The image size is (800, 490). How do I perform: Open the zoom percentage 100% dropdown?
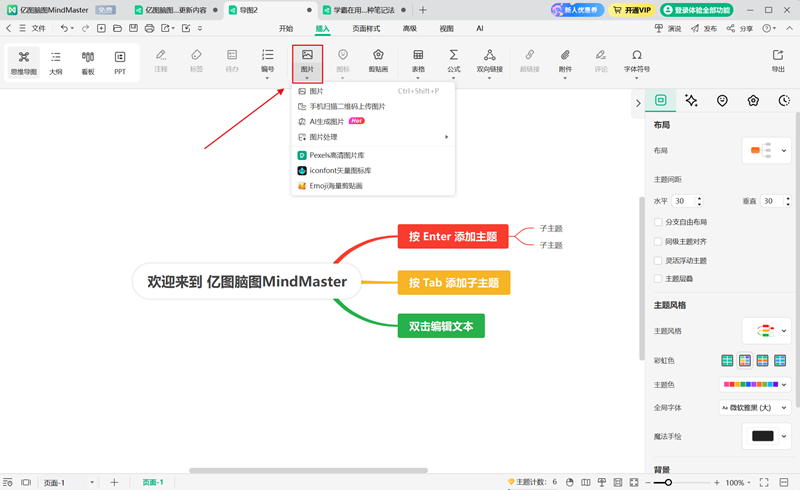click(738, 482)
